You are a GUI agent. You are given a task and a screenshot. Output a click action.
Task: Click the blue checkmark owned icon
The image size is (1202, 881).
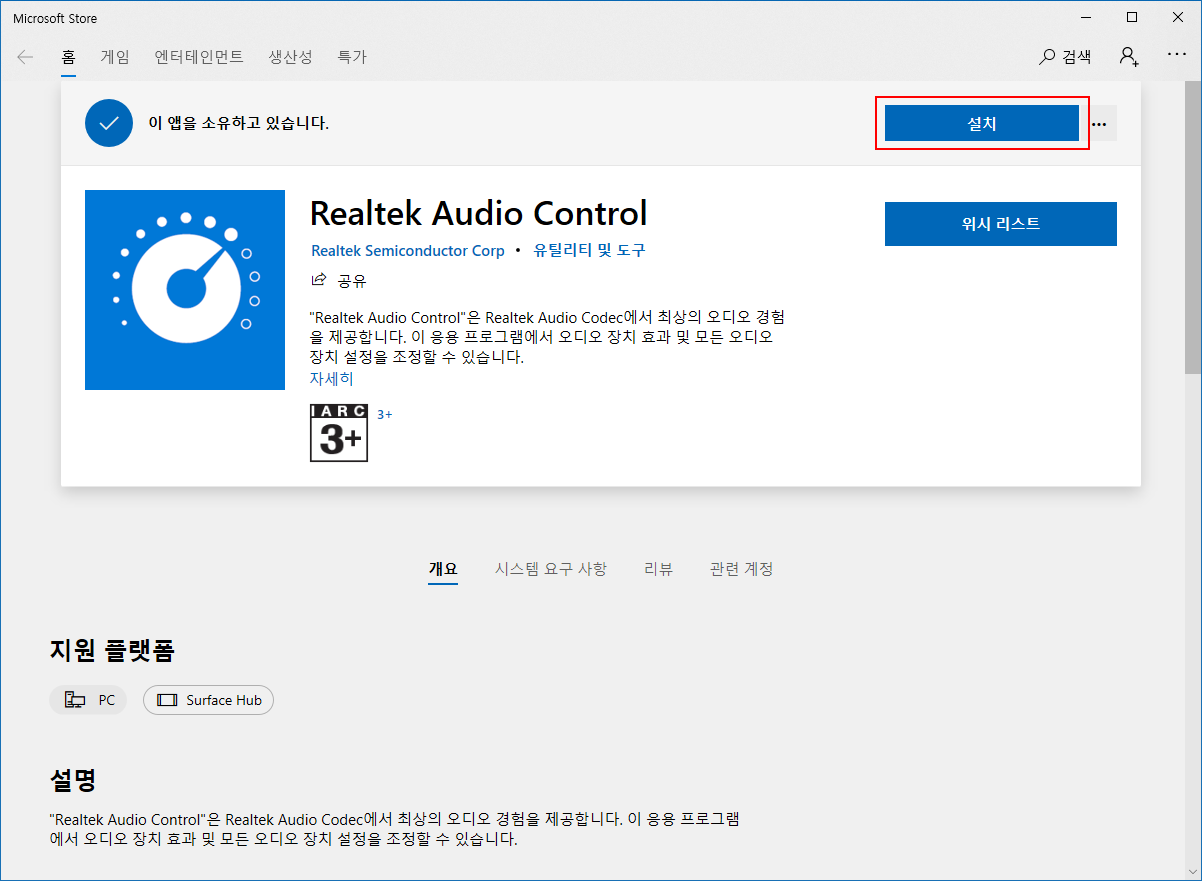coord(109,123)
